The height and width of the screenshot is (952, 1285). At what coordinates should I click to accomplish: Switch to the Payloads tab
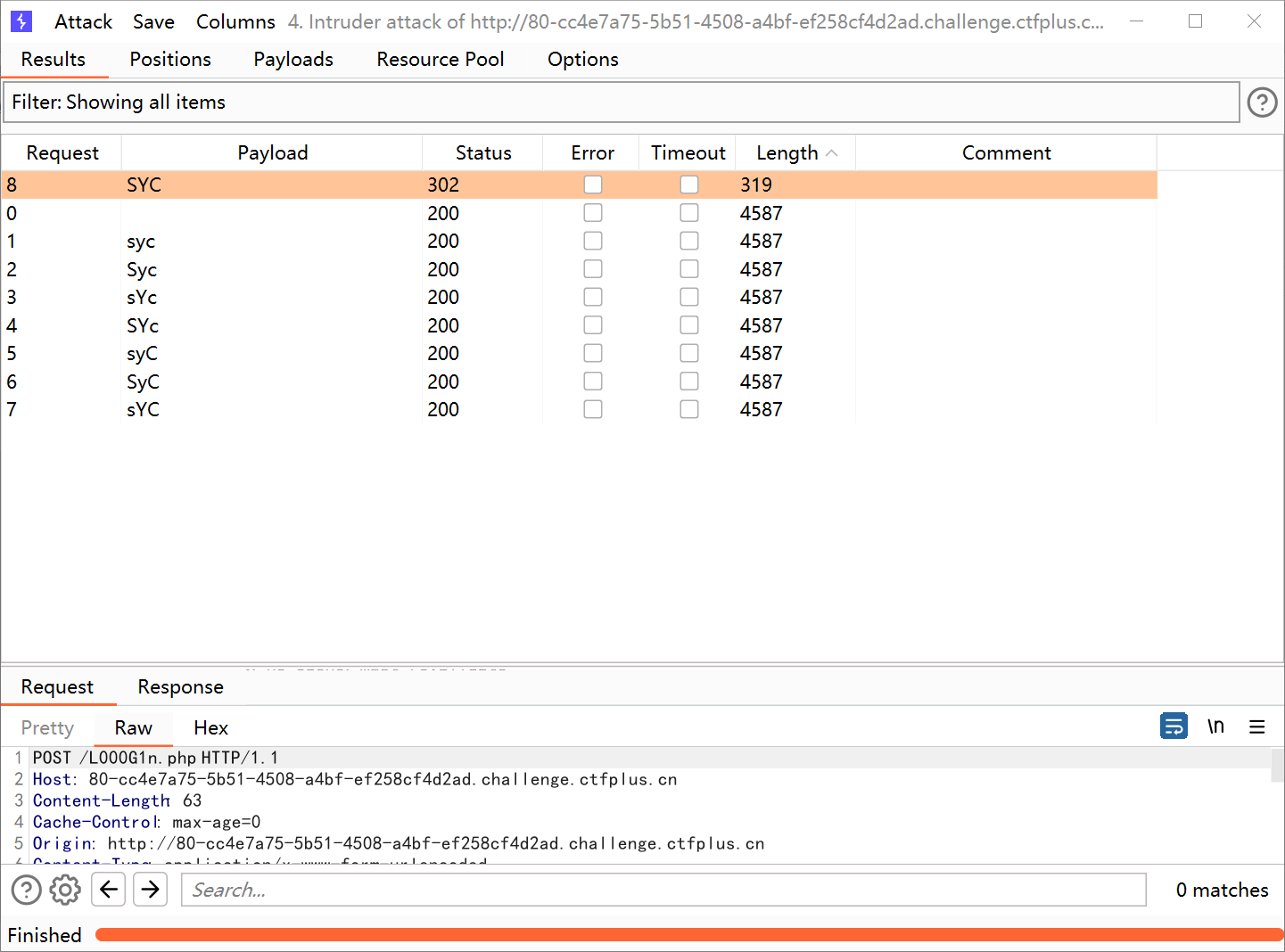point(293,59)
